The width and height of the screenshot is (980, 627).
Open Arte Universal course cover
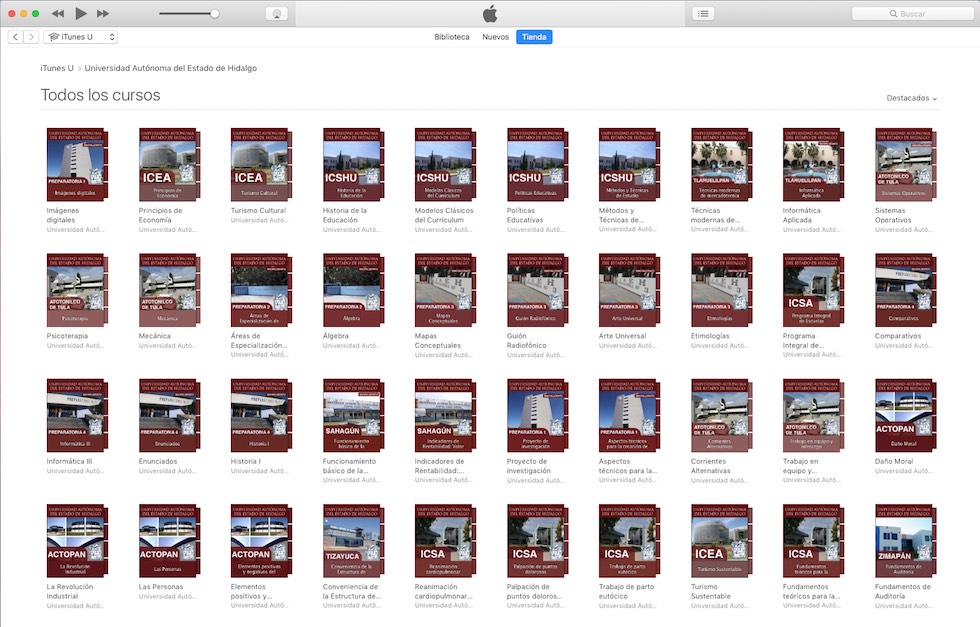coord(629,290)
